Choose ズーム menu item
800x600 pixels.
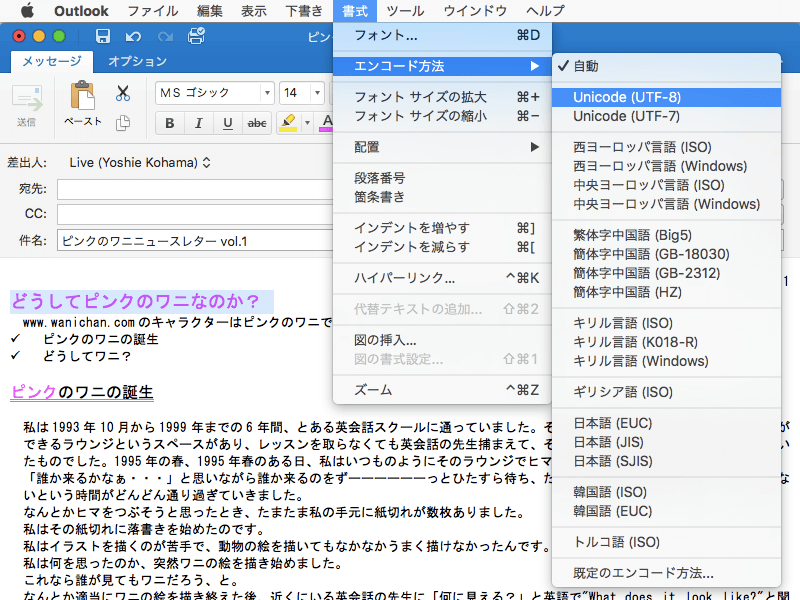pos(442,390)
